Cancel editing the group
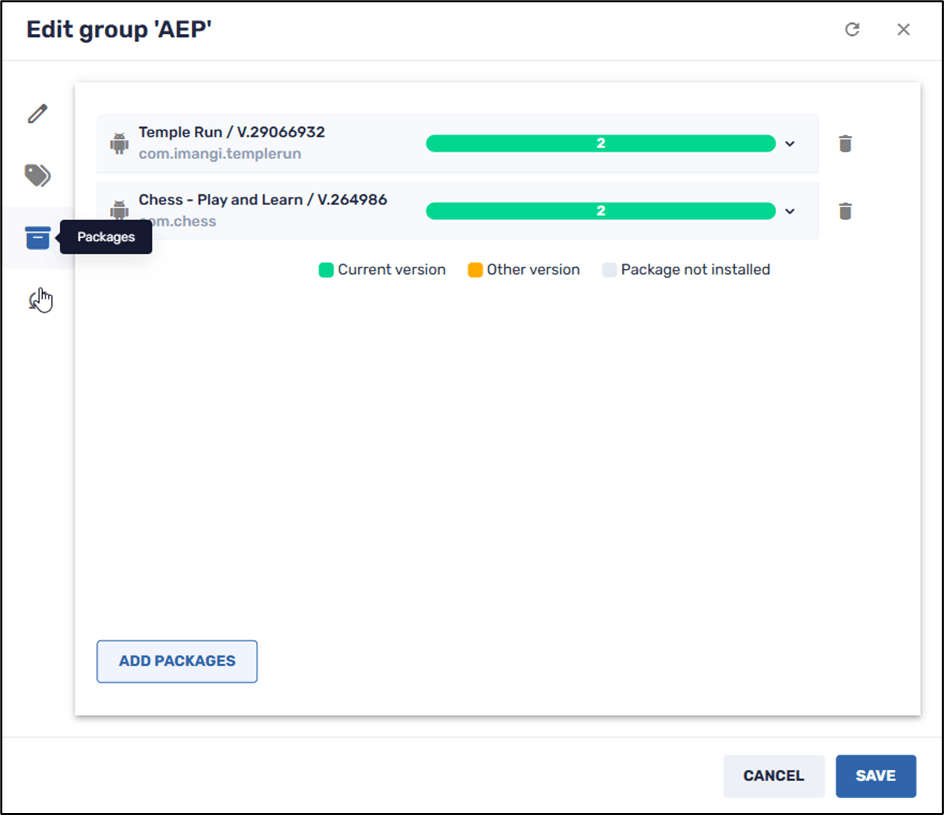The height and width of the screenshot is (815, 944). pos(773,776)
